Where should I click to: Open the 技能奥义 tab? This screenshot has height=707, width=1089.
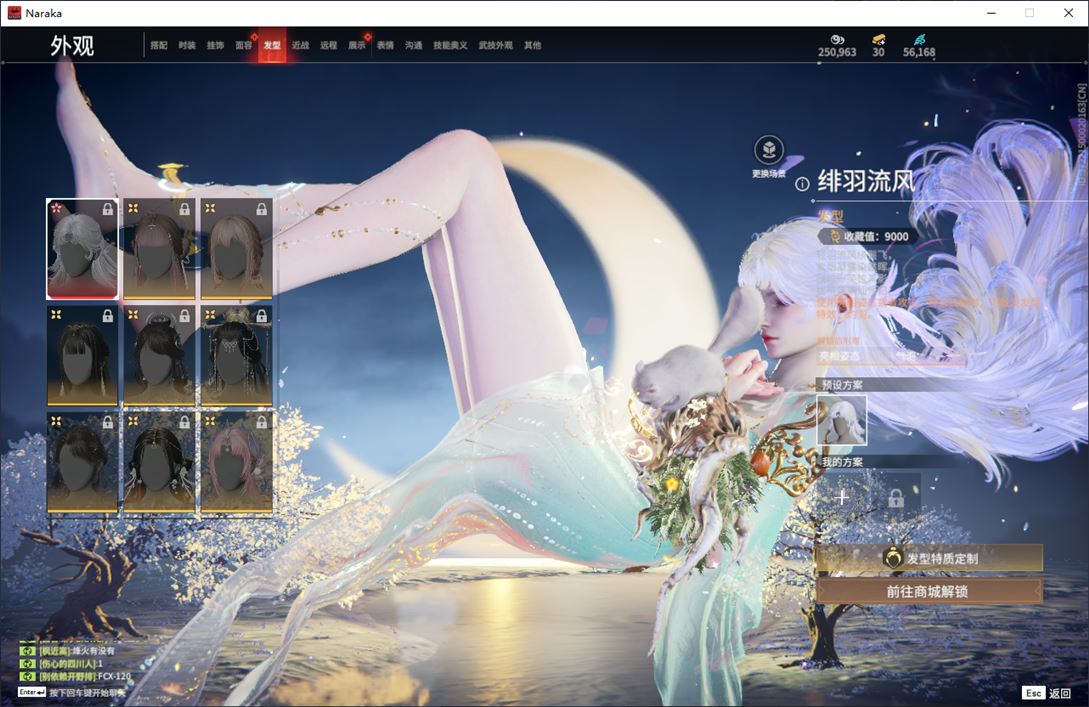tap(450, 45)
